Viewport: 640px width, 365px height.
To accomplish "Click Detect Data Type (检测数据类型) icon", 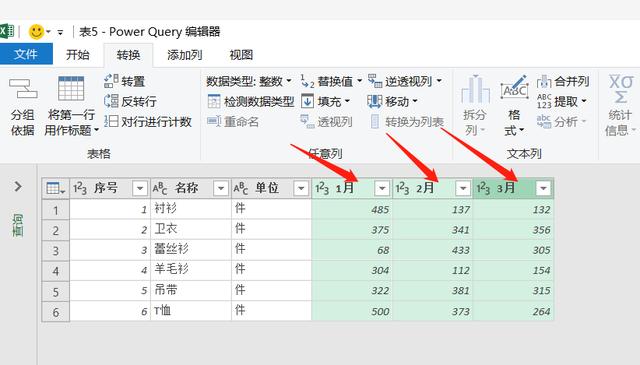I will point(214,101).
